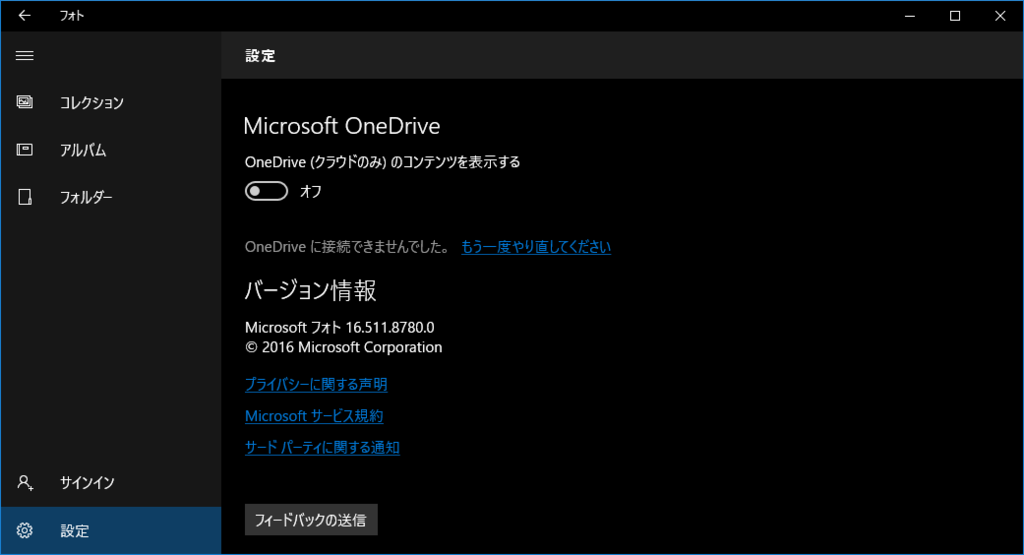This screenshot has width=1024, height=555.
Task: Click the OneDrive に接続できませんでした message
Action: 347,247
